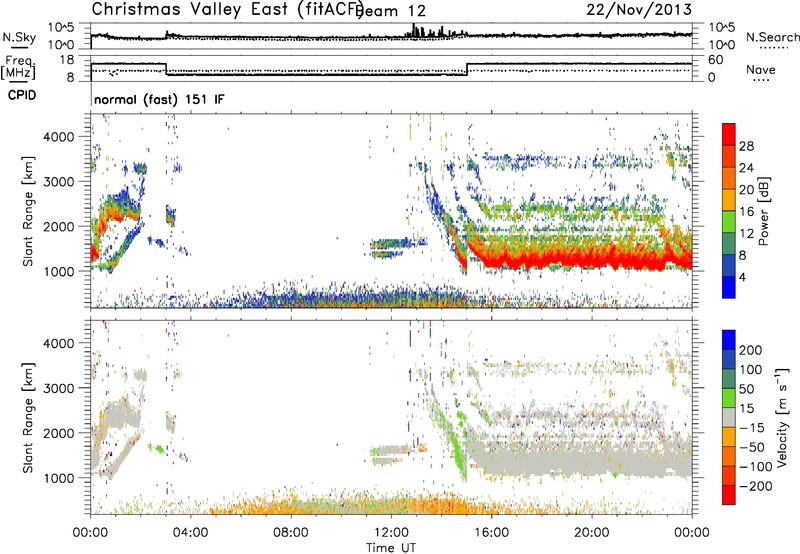Click the '4' power colorbar label
Screen dimensions: 800x554
click(x=743, y=277)
